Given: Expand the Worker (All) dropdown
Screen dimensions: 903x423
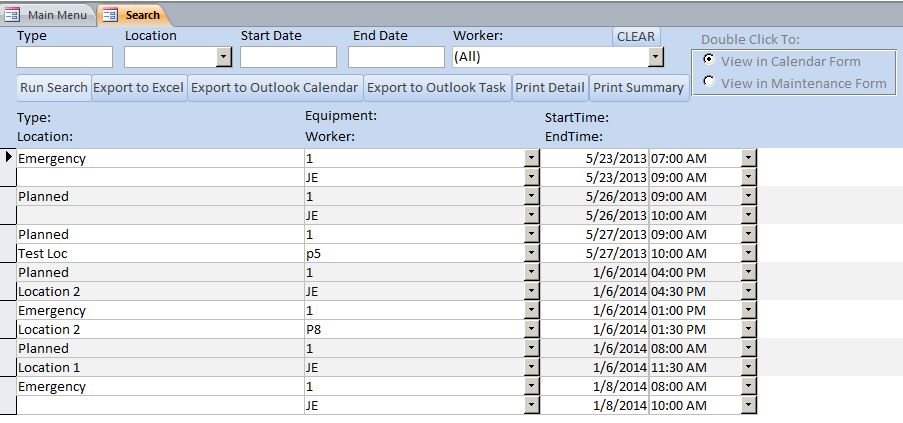Looking at the screenshot, I should (655, 57).
